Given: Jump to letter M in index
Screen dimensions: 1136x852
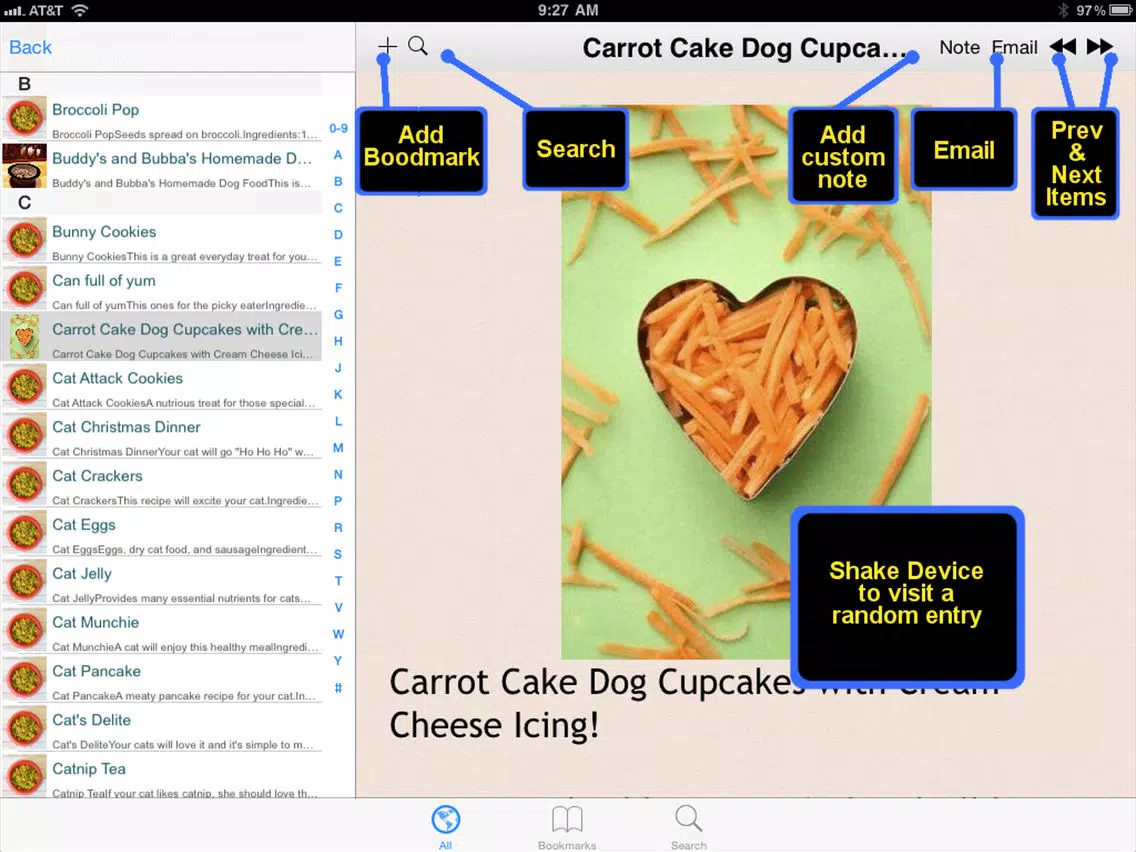Looking at the screenshot, I should point(338,448).
